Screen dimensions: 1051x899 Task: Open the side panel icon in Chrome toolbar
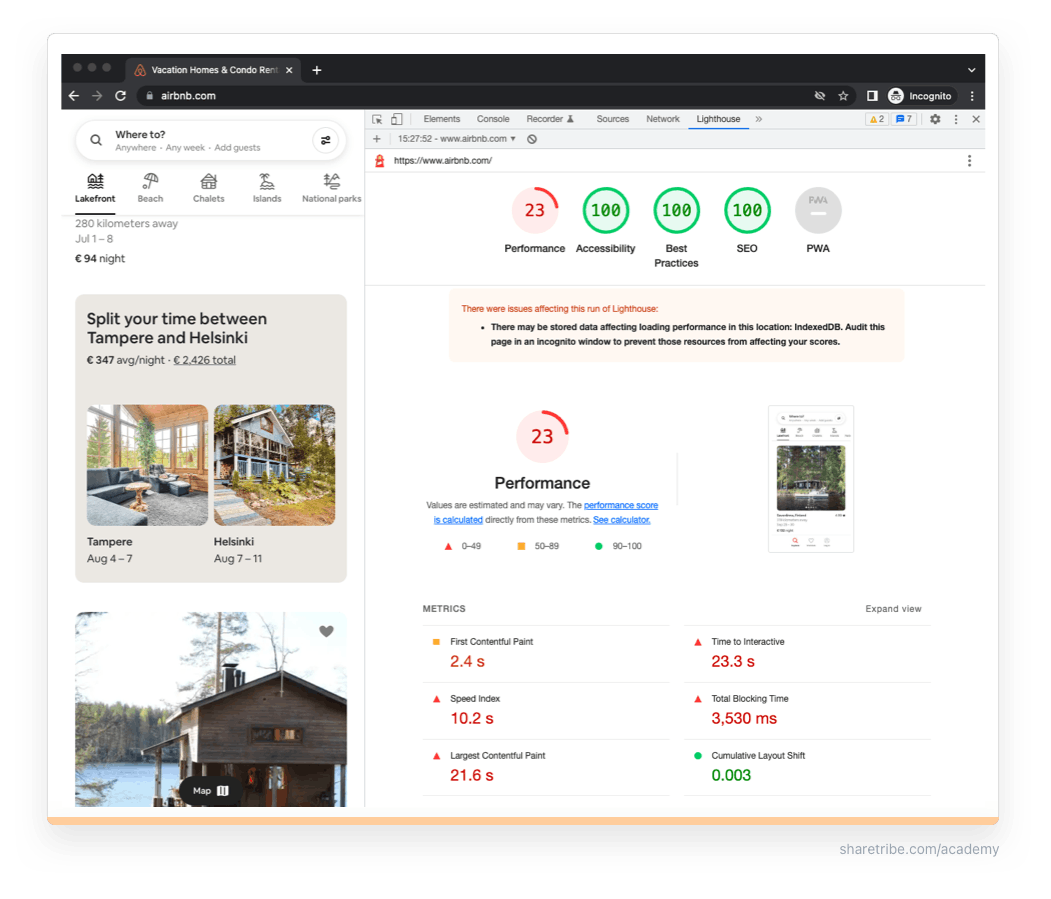872,96
